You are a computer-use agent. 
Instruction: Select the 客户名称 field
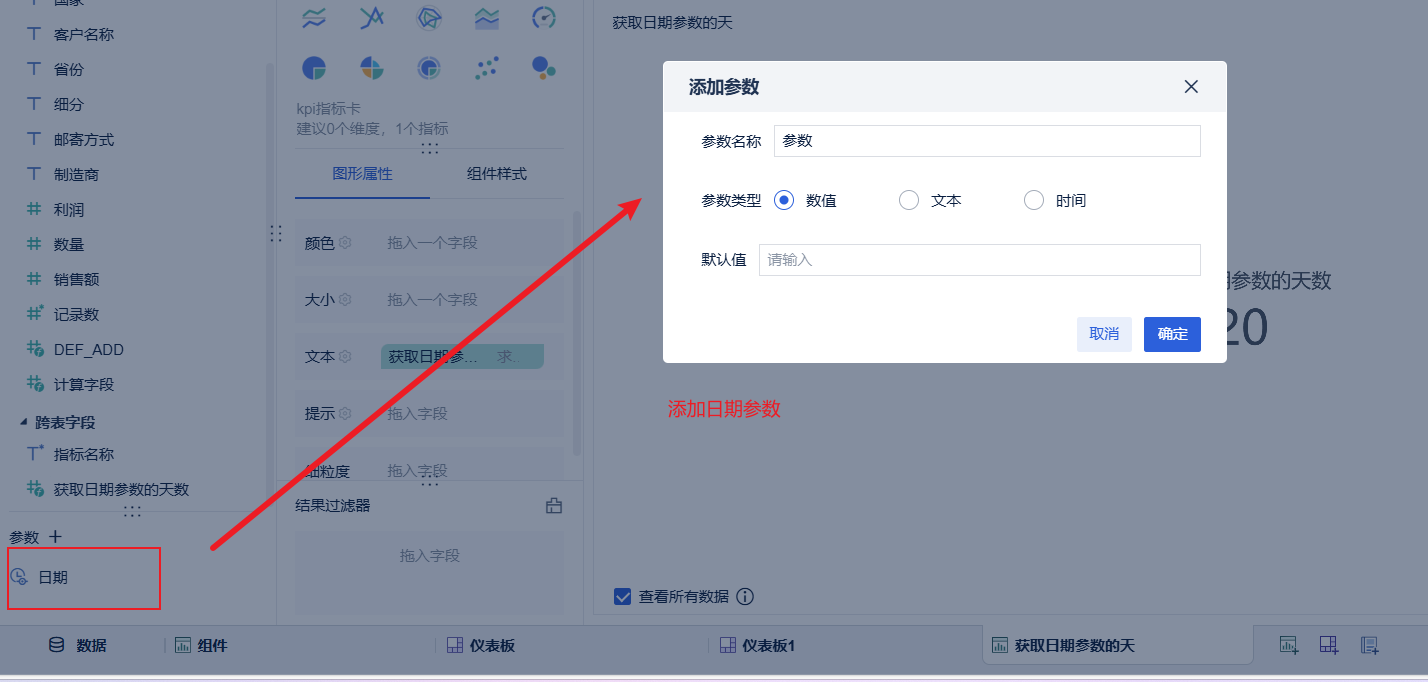click(84, 34)
